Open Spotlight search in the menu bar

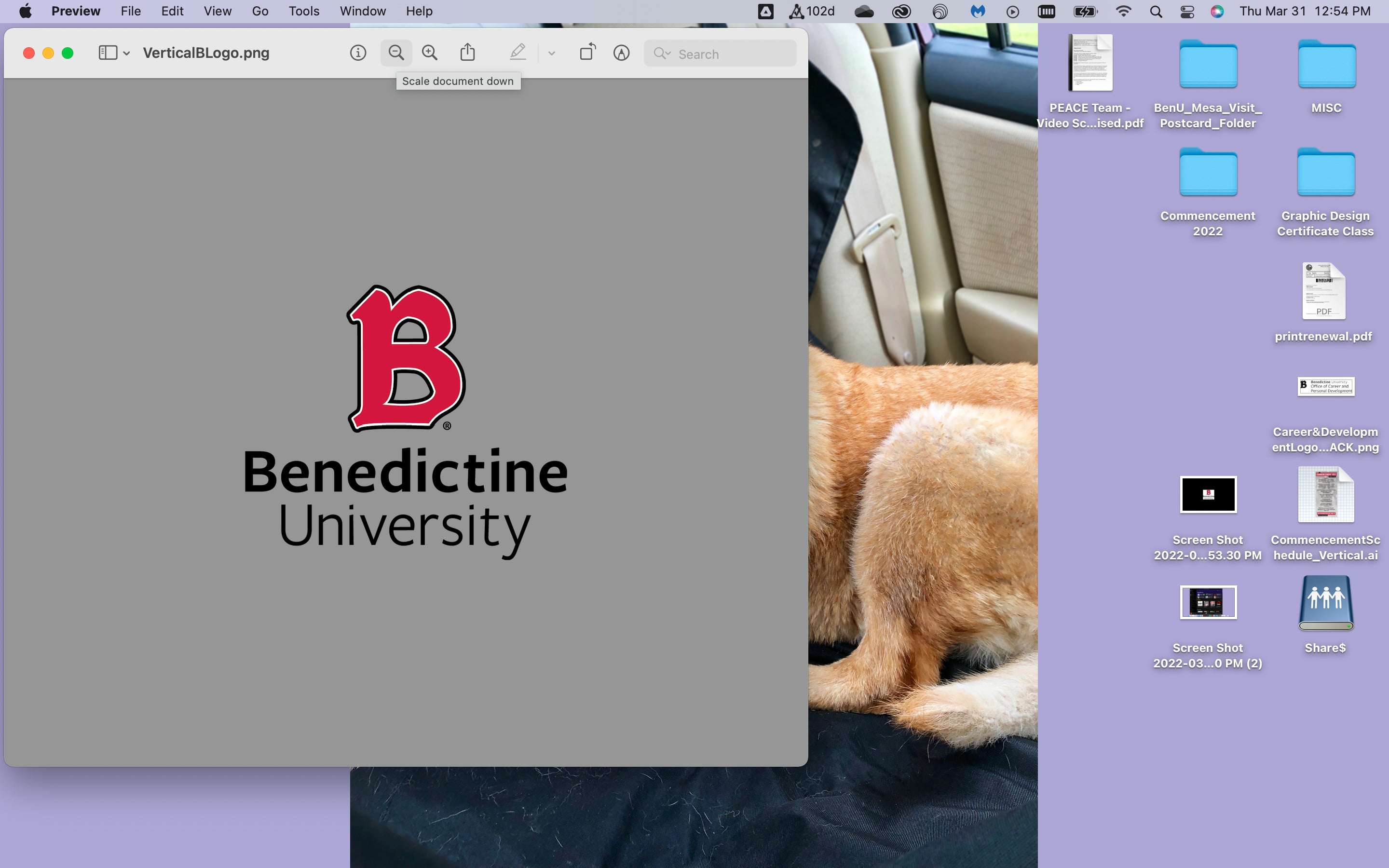coord(1156,12)
